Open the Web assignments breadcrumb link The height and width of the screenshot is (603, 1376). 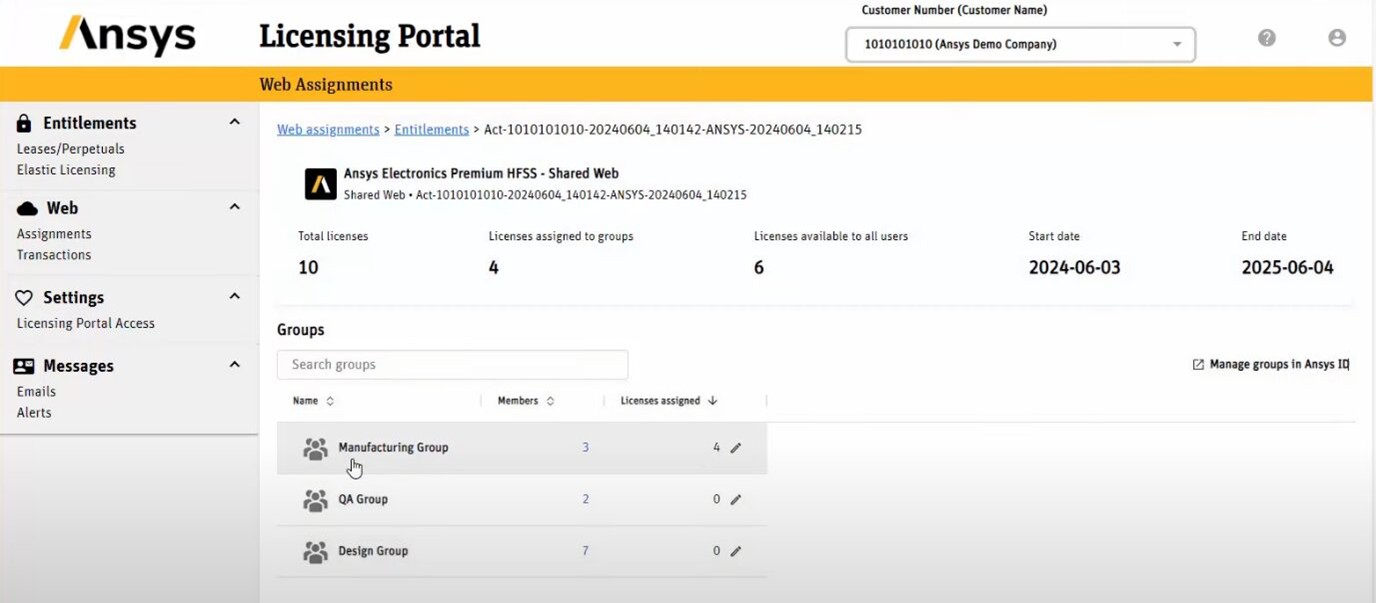328,129
